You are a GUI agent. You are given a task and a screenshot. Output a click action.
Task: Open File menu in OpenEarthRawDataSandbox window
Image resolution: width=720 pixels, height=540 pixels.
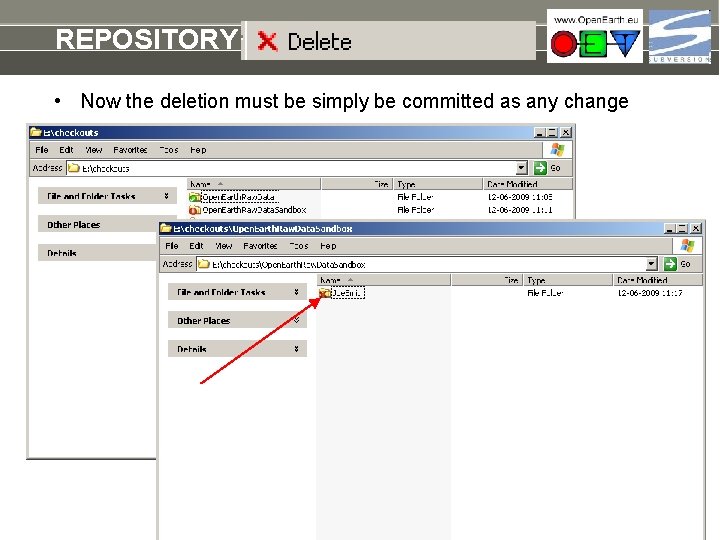[x=171, y=246]
